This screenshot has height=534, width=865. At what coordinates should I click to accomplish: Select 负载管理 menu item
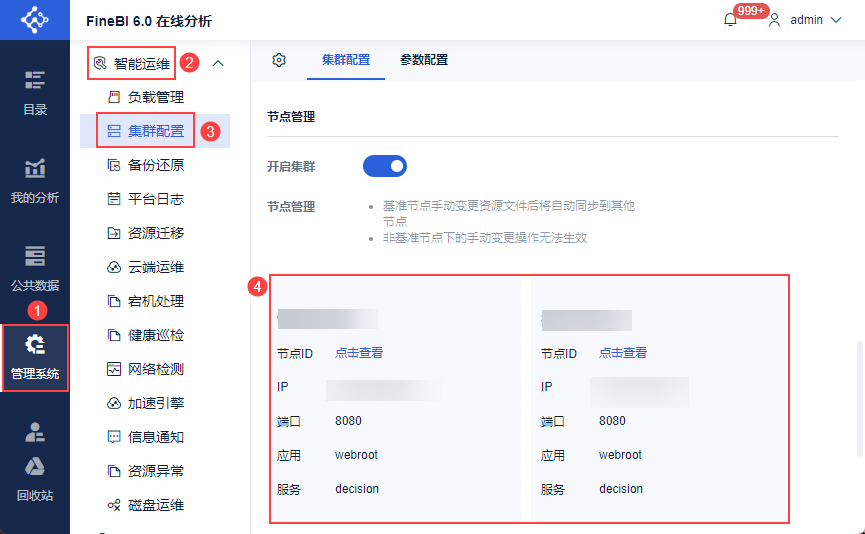tap(155, 98)
